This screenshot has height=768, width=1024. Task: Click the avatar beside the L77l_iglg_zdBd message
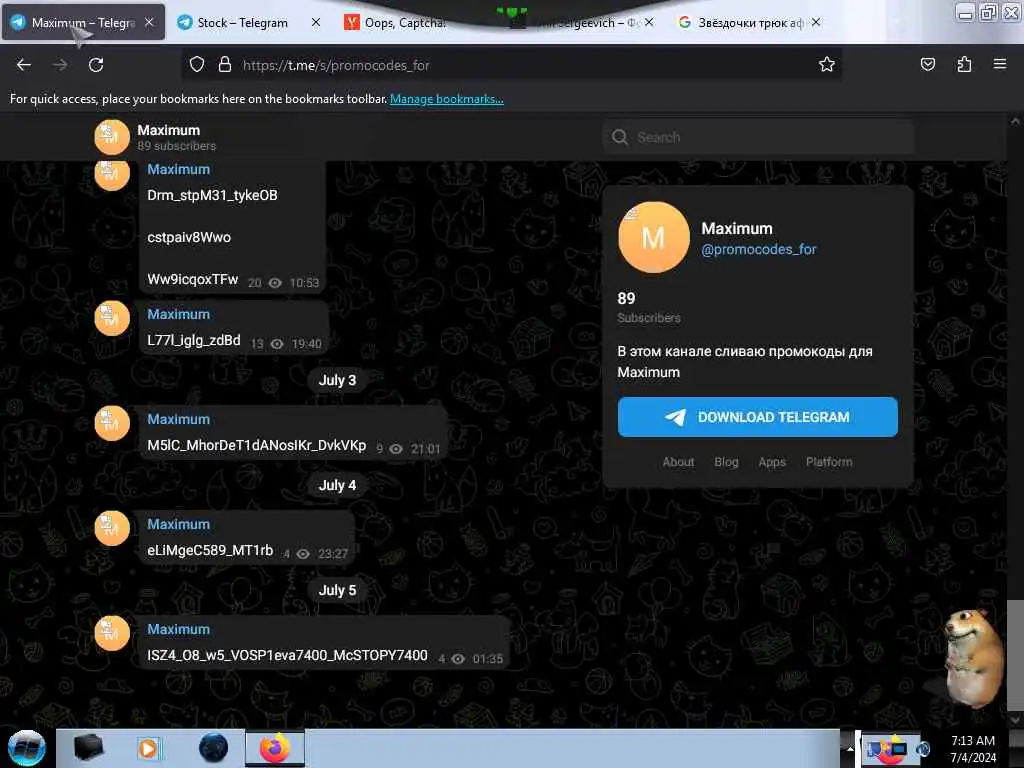point(112,319)
